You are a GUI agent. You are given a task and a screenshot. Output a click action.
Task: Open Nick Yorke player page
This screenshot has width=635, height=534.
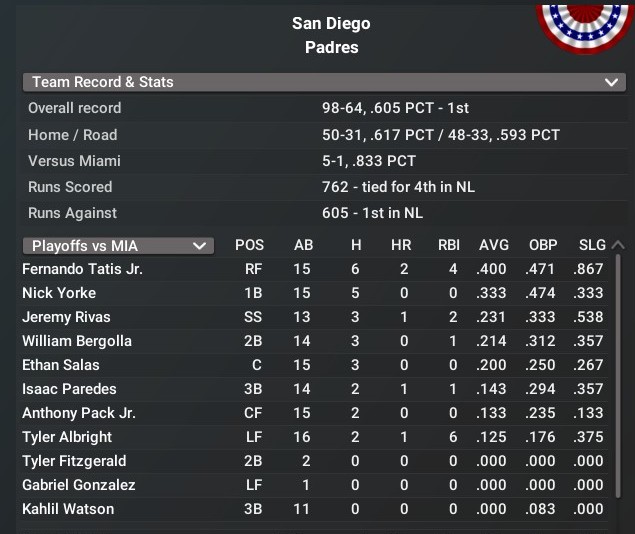(59, 293)
